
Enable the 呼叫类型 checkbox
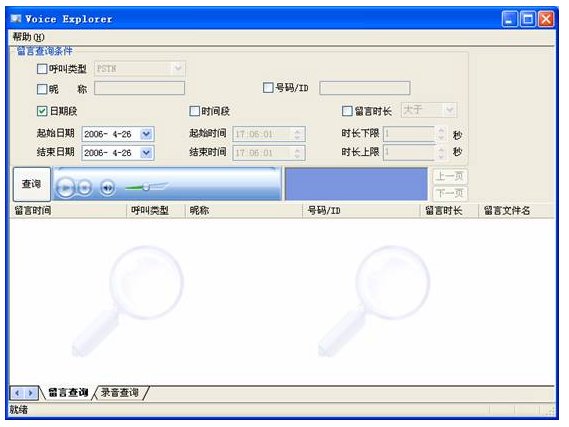click(x=42, y=69)
